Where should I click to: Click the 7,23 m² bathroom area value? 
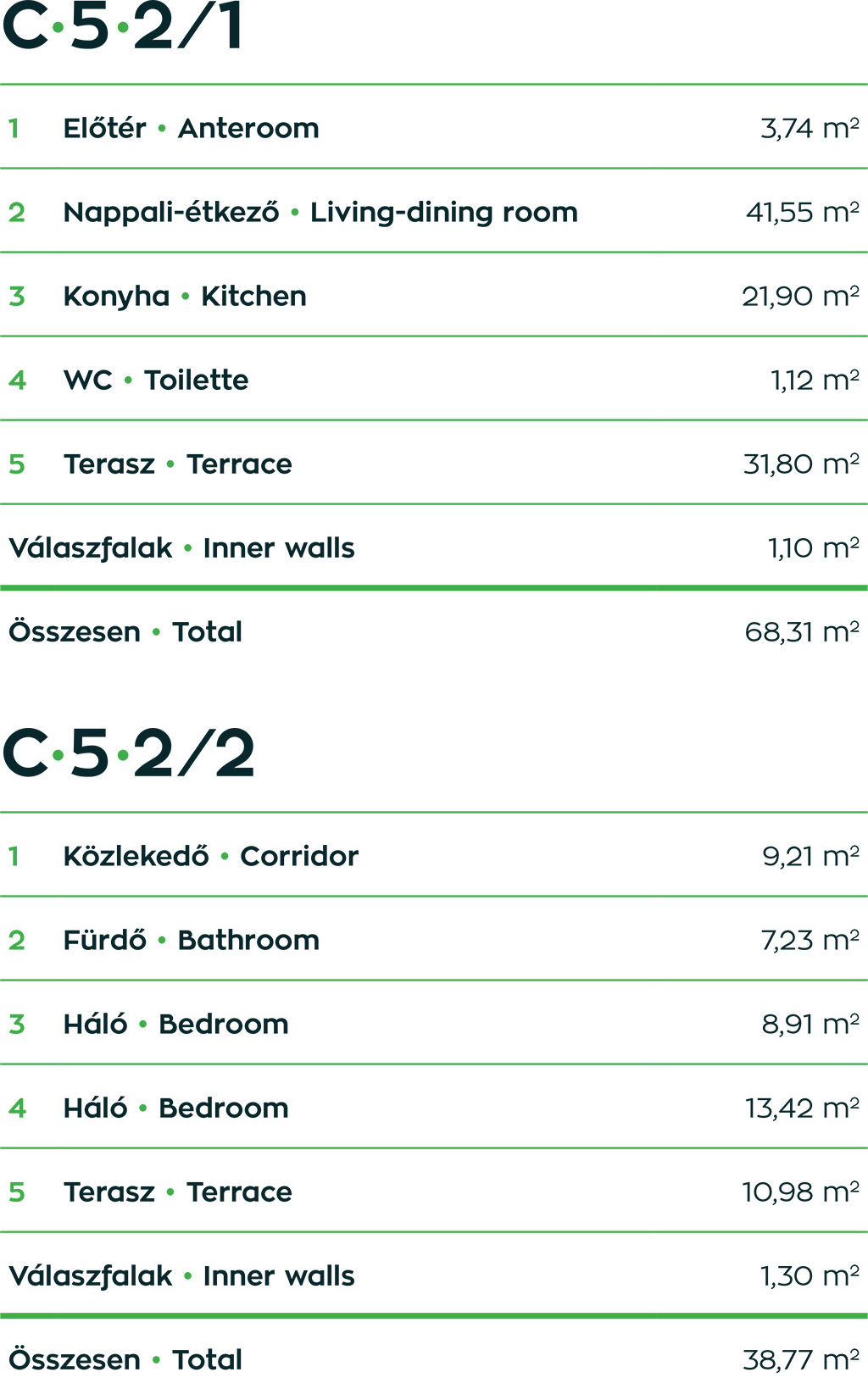pos(810,941)
